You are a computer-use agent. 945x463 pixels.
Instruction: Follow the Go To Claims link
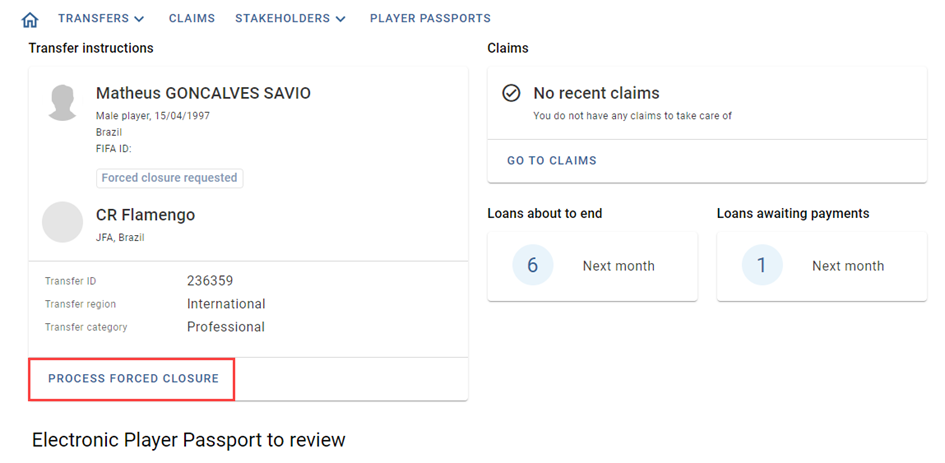(551, 160)
